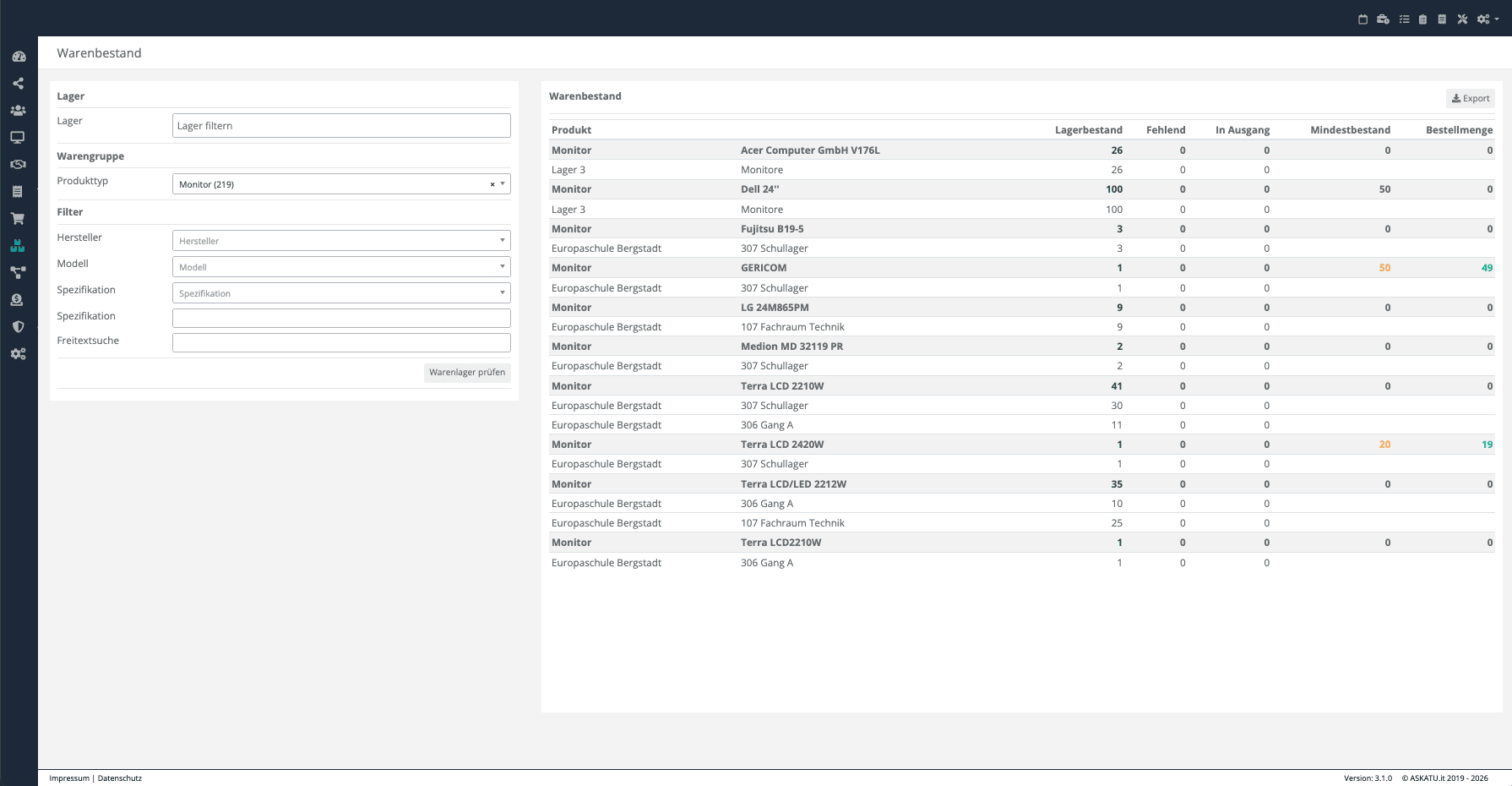This screenshot has width=1512, height=786.
Task: Open the receipt sidebar icon
Action: point(19,192)
